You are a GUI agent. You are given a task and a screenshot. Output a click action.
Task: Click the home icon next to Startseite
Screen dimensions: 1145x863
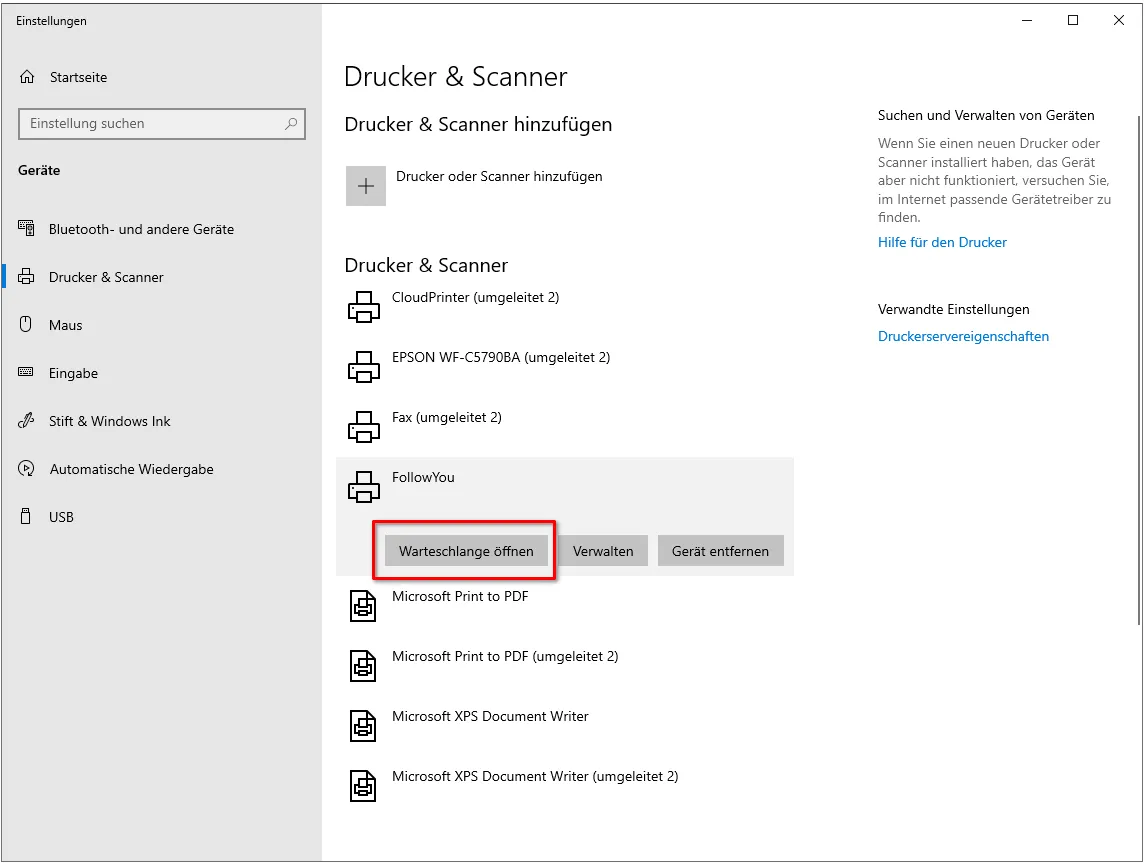[28, 77]
